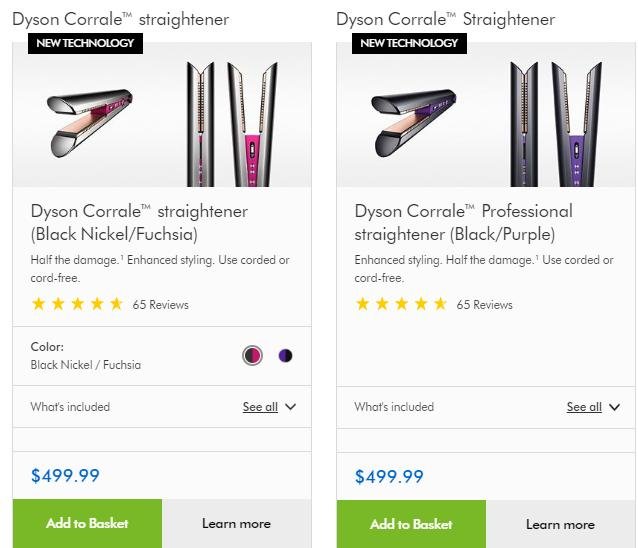Open the fuchsia straightener's star rating

(77, 304)
